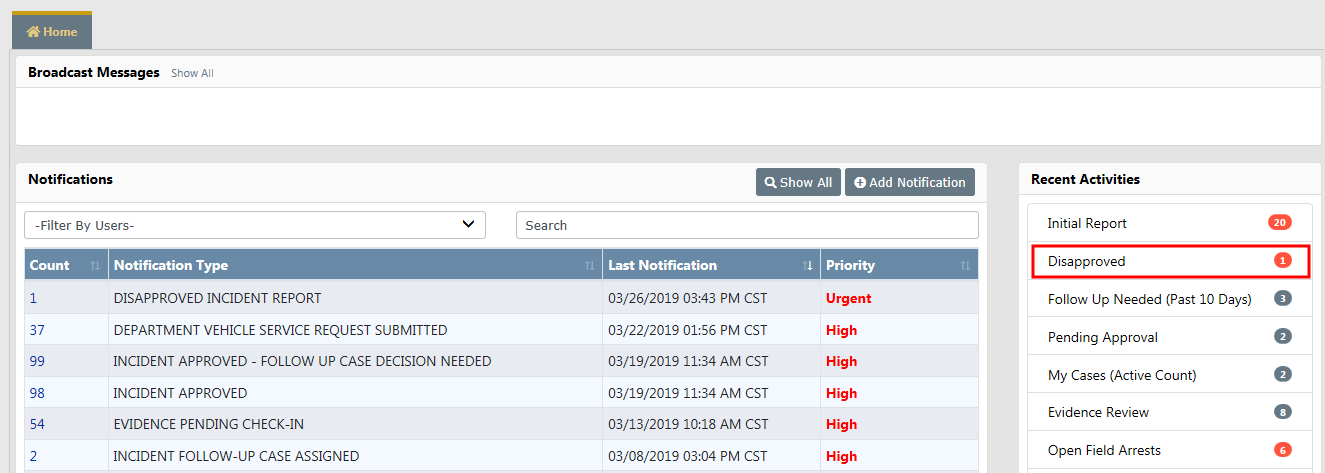Viewport: 1325px width, 473px height.
Task: Sort by Last Notification column sort icon
Action: click(x=807, y=266)
